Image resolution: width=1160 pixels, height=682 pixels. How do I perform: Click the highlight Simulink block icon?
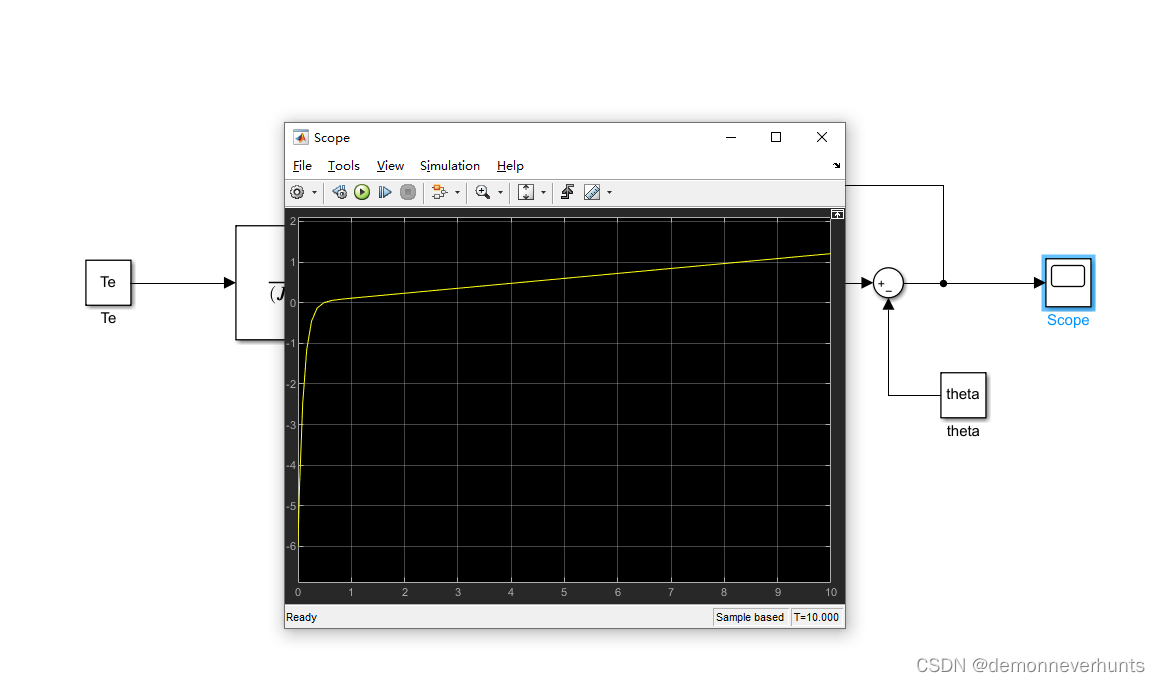tap(439, 192)
